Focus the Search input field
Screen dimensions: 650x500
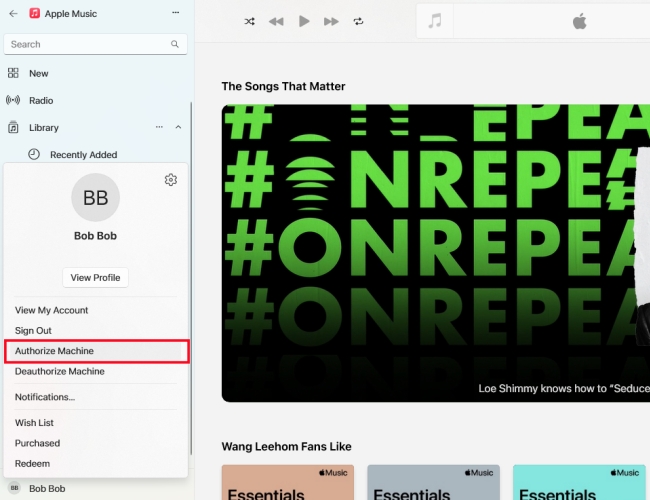(95, 44)
